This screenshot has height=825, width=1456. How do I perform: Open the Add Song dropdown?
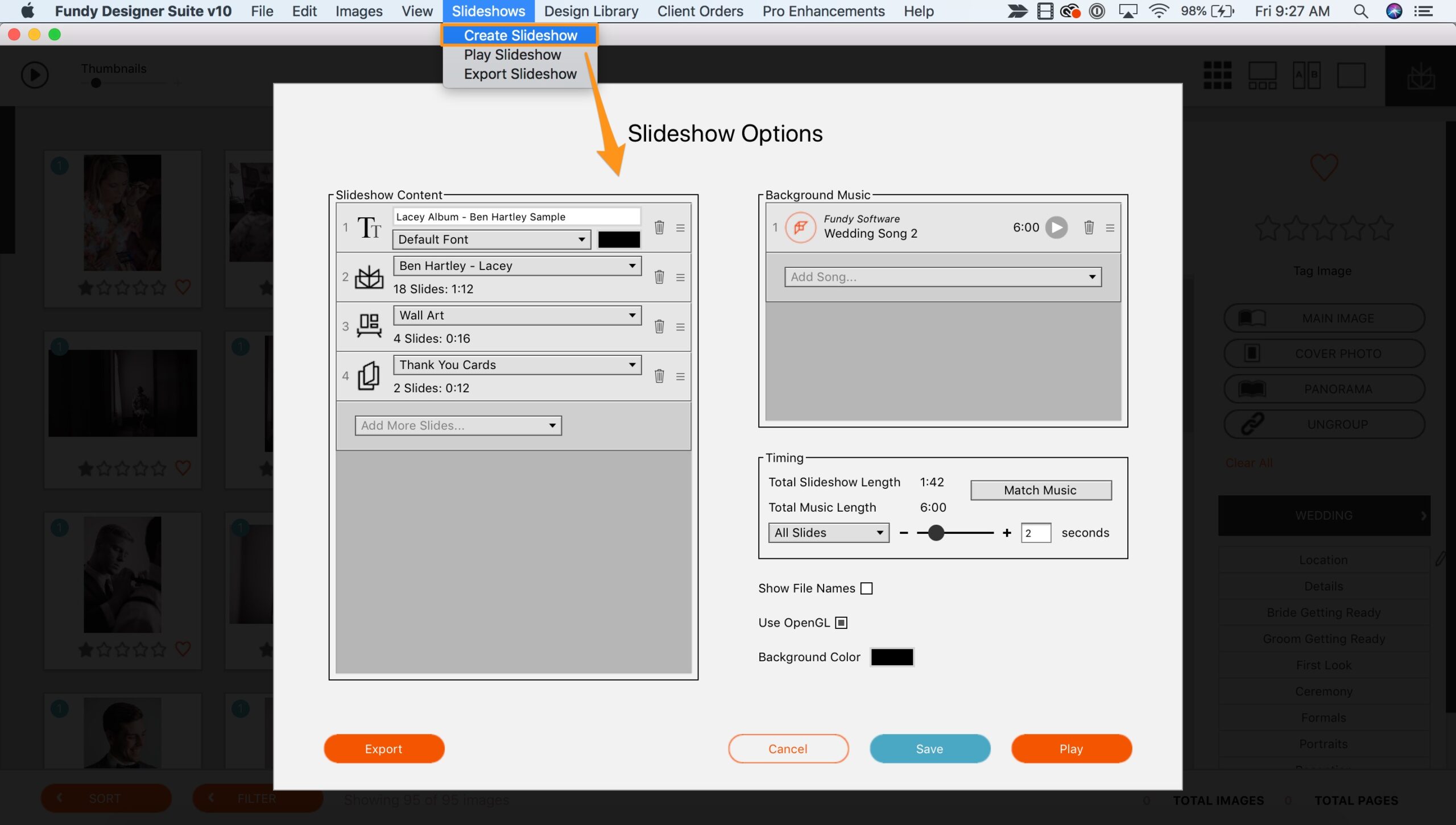942,277
